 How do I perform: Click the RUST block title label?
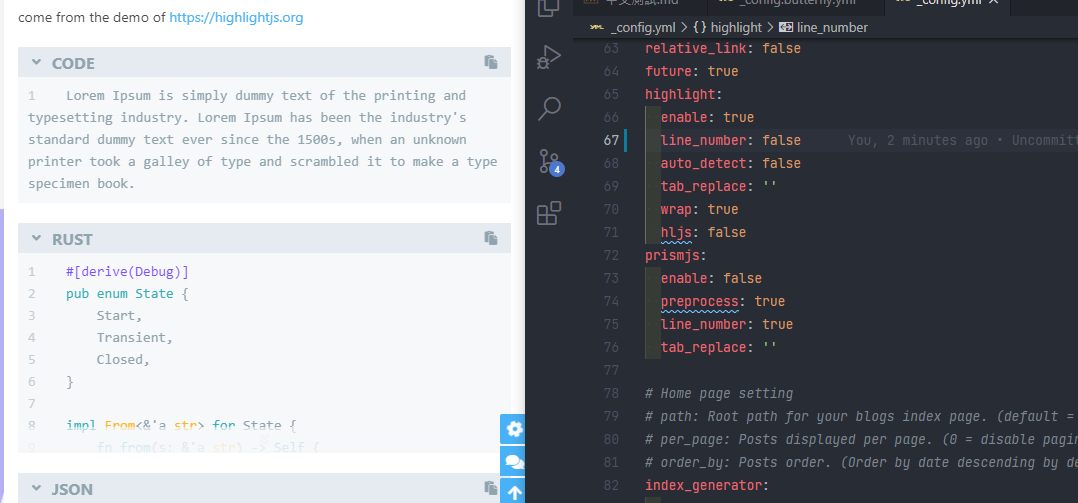tap(72, 239)
